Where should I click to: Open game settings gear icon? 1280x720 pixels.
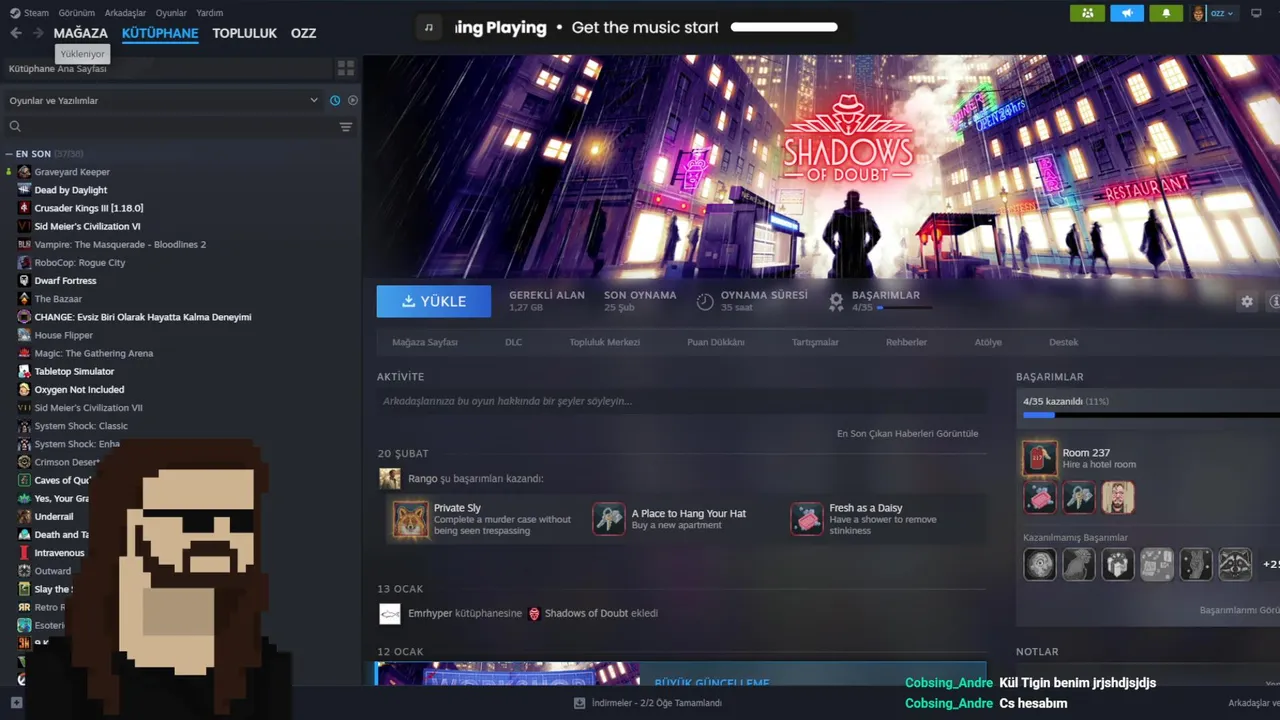[x=1247, y=301]
